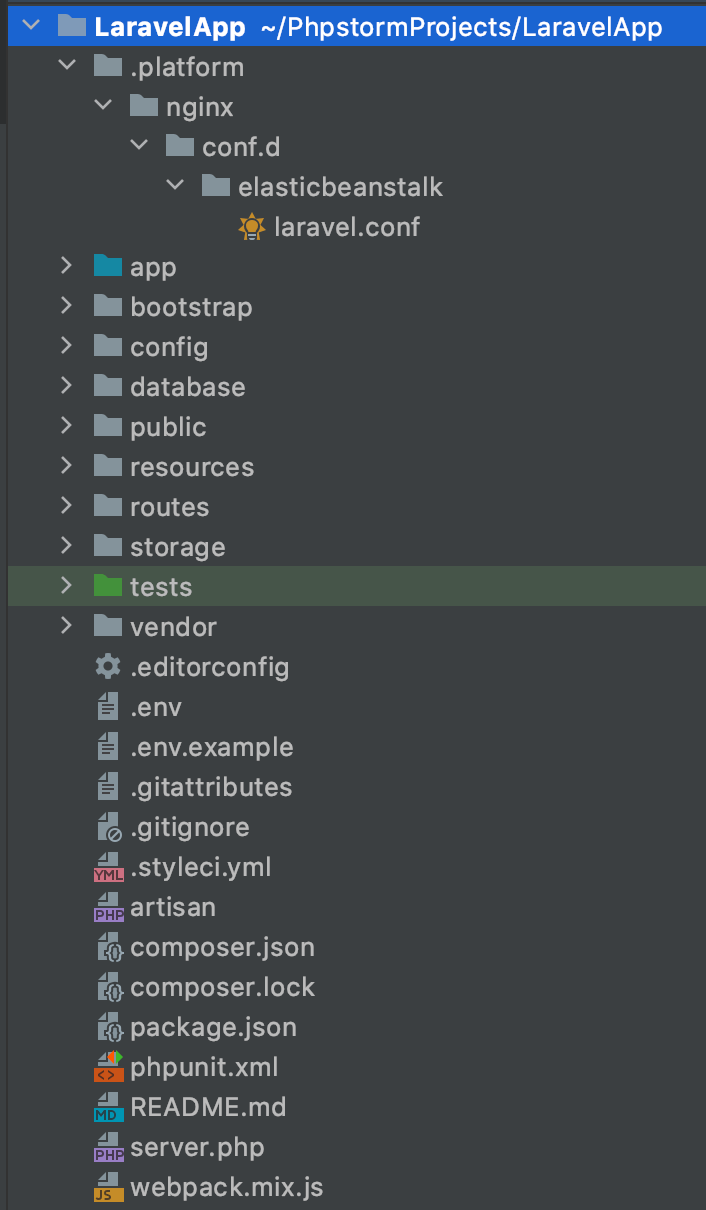Click the README.md MD icon
This screenshot has height=1210, width=706.
(108, 1108)
